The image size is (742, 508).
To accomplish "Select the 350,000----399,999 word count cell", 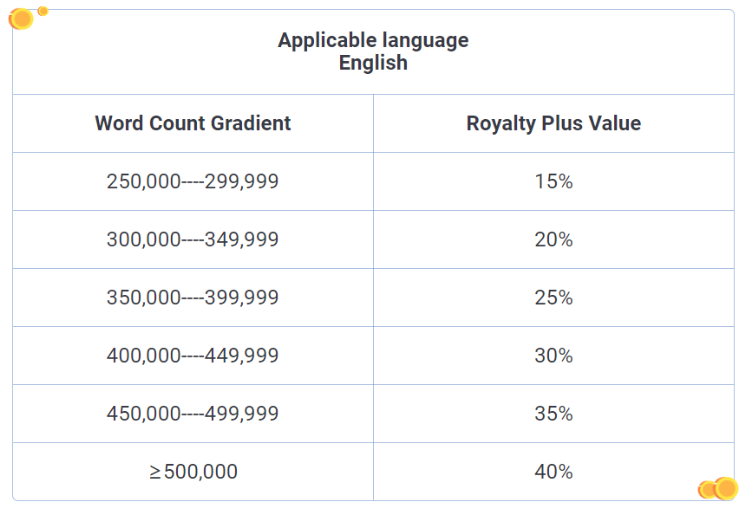I will (193, 298).
